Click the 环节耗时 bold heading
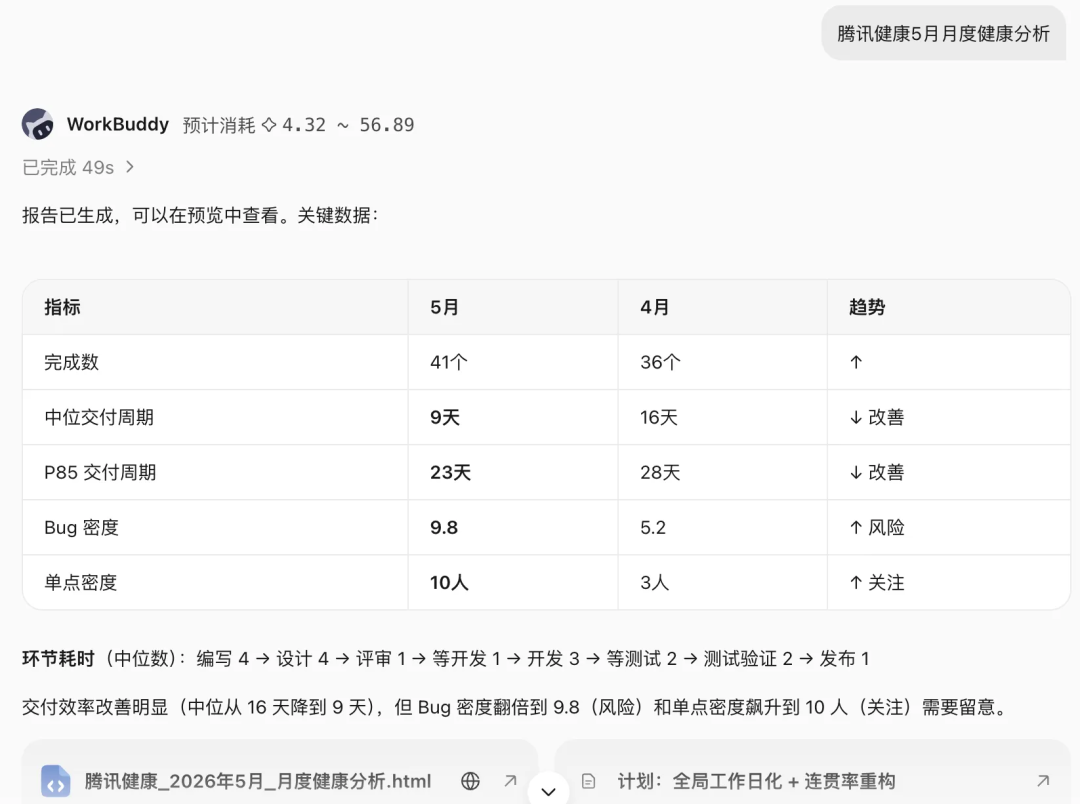The width and height of the screenshot is (1080, 804). click(x=59, y=659)
